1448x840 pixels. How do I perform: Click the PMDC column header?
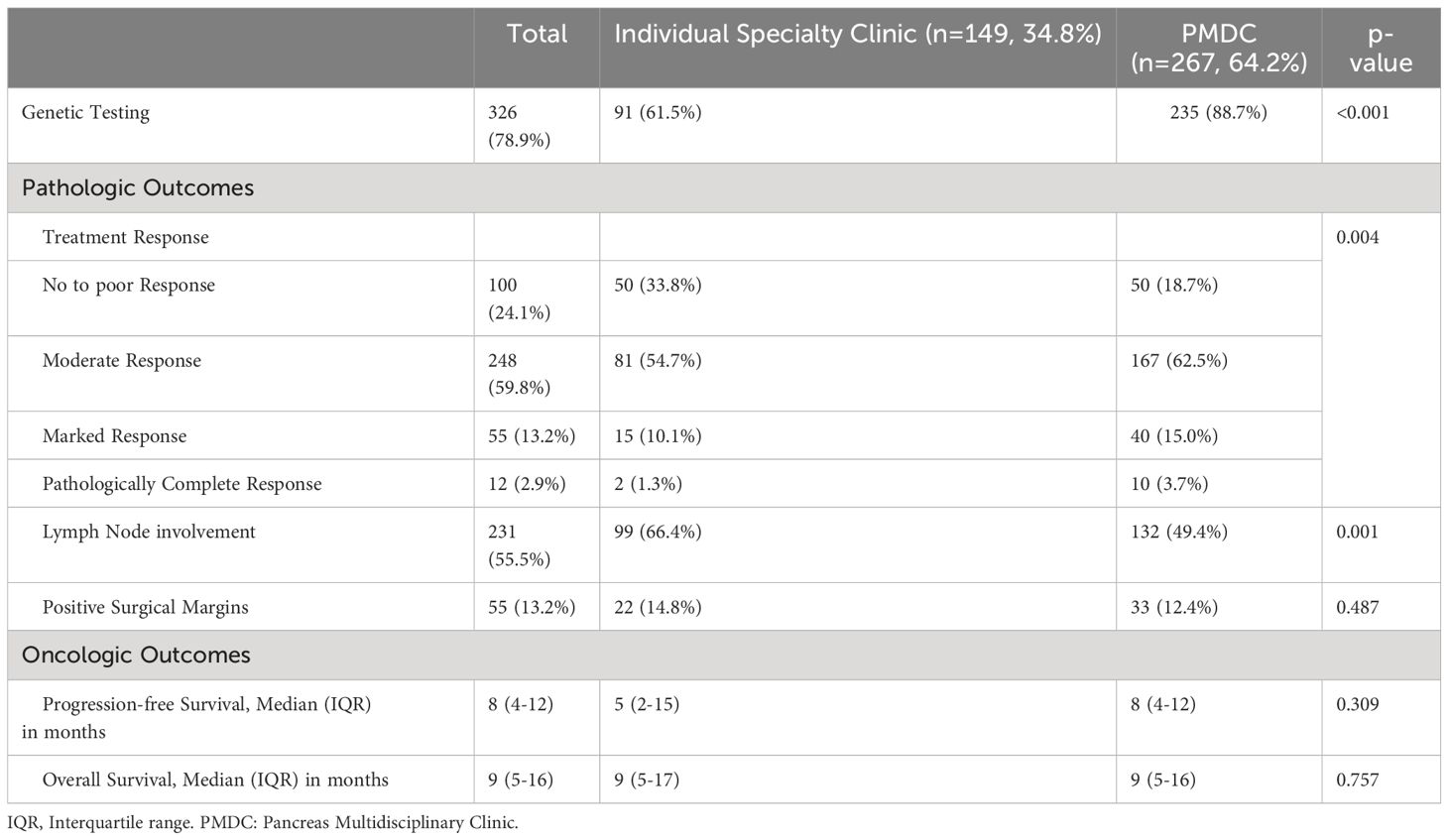click(1219, 48)
